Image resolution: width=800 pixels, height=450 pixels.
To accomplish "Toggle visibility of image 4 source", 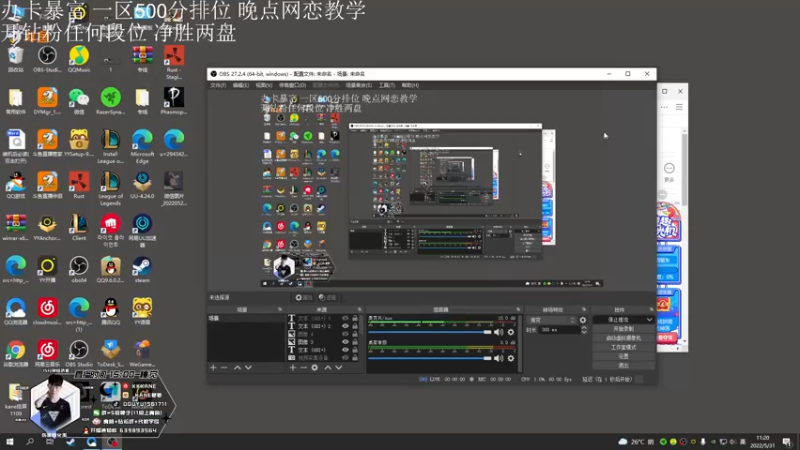I will (x=345, y=334).
